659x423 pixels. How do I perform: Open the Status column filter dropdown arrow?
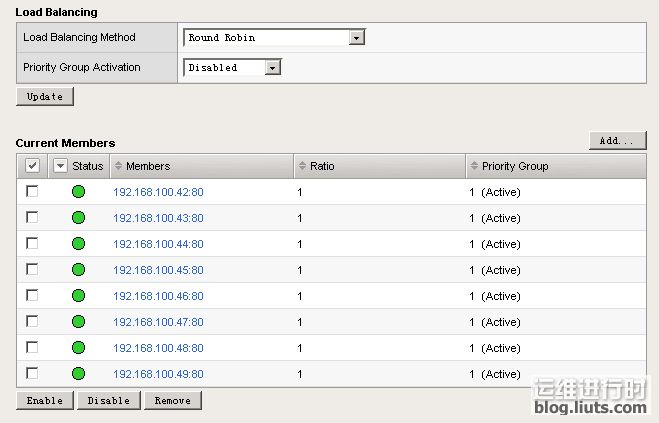click(x=60, y=166)
